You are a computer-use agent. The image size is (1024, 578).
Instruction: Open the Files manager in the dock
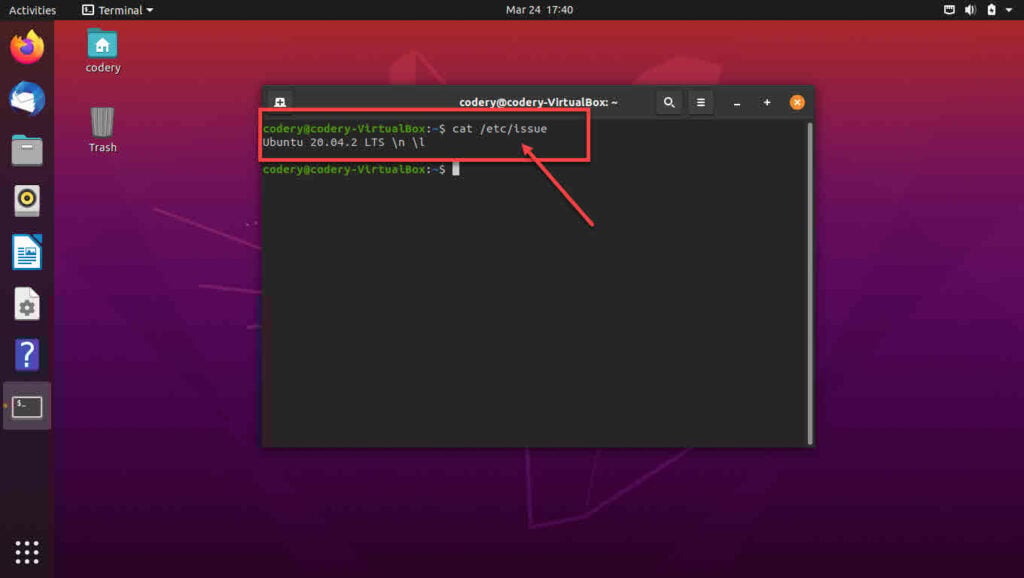27,150
